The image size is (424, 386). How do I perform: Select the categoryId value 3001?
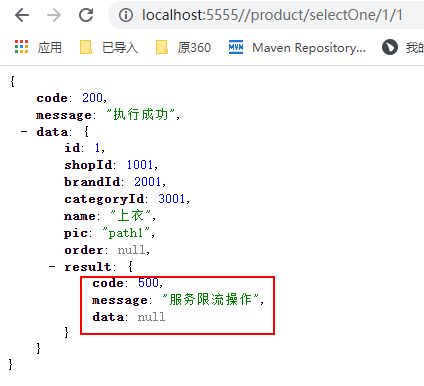point(172,199)
